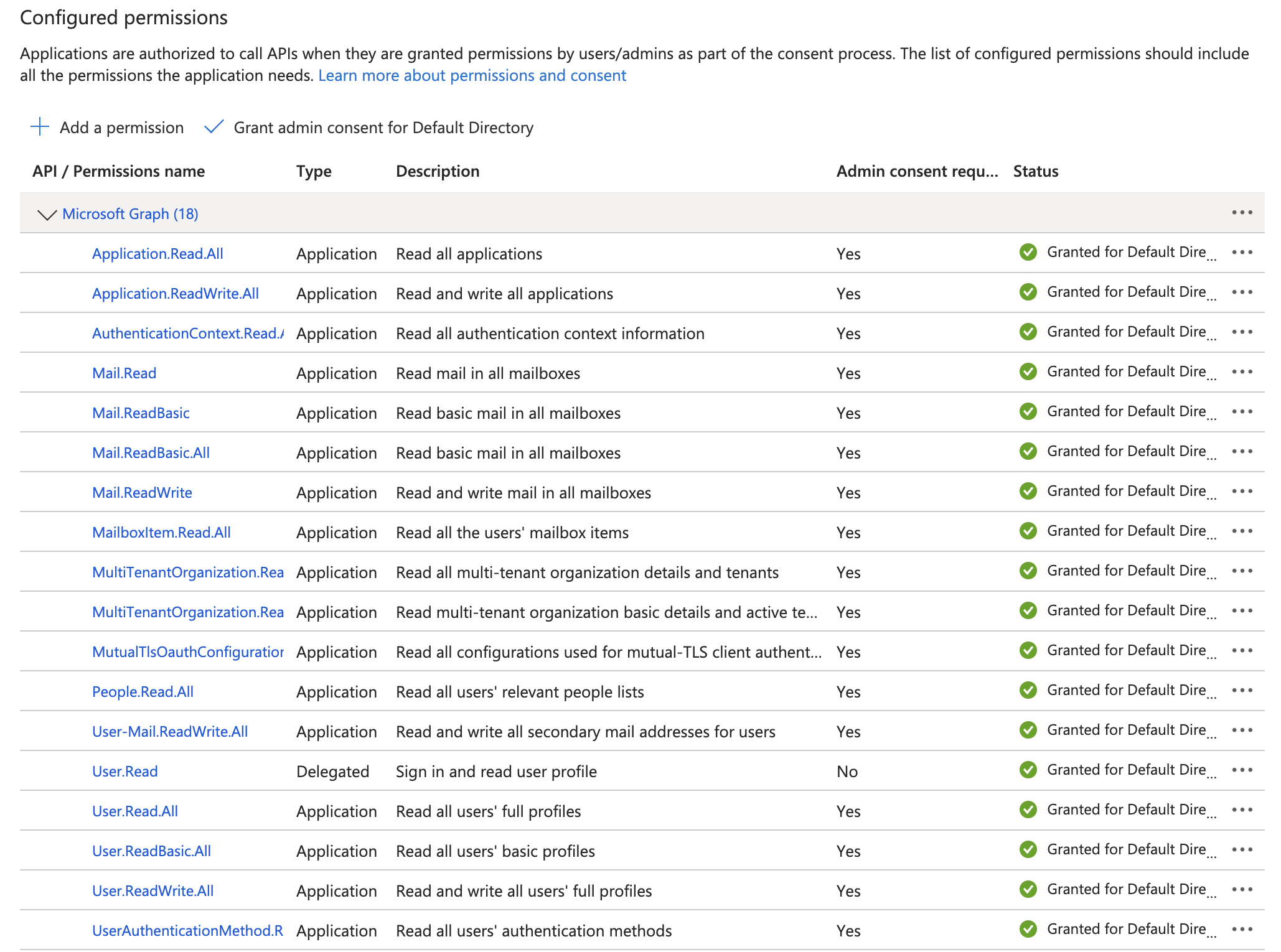Click the API / Permissions name column header
This screenshot has width=1281, height=952.
118,171
